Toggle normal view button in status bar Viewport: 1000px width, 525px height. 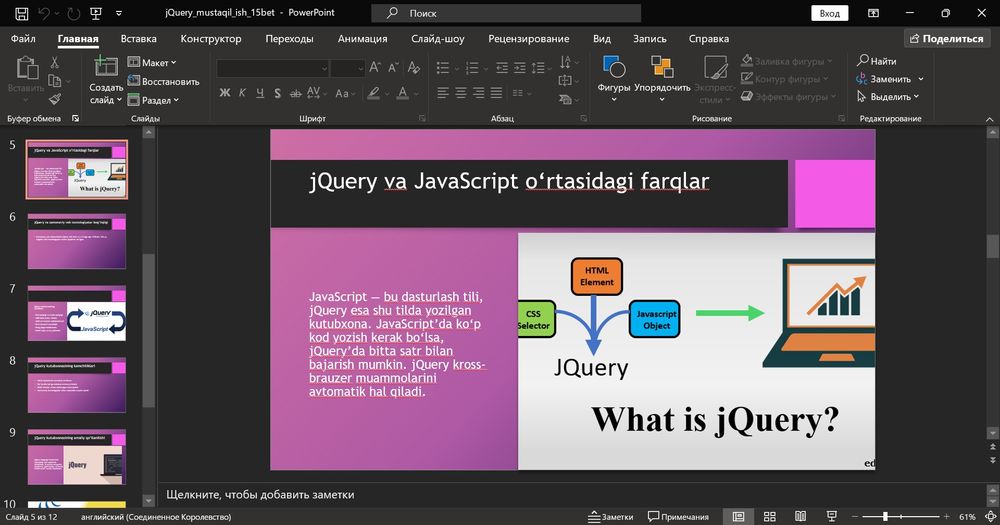click(x=739, y=517)
